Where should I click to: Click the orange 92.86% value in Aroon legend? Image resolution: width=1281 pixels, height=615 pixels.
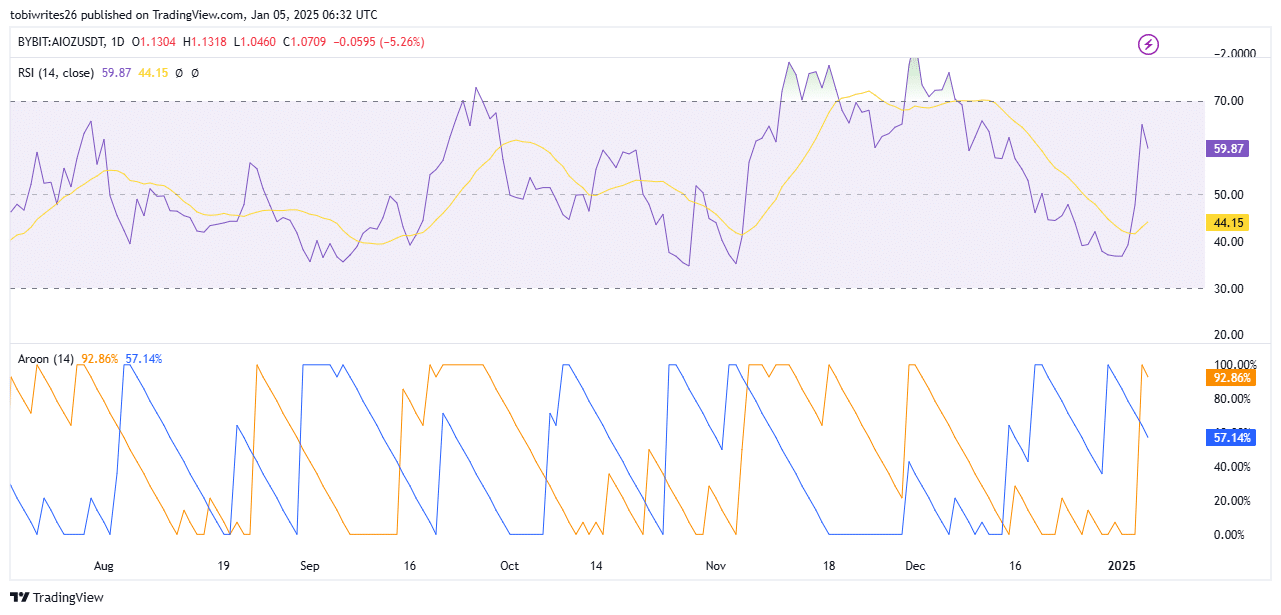pos(100,359)
